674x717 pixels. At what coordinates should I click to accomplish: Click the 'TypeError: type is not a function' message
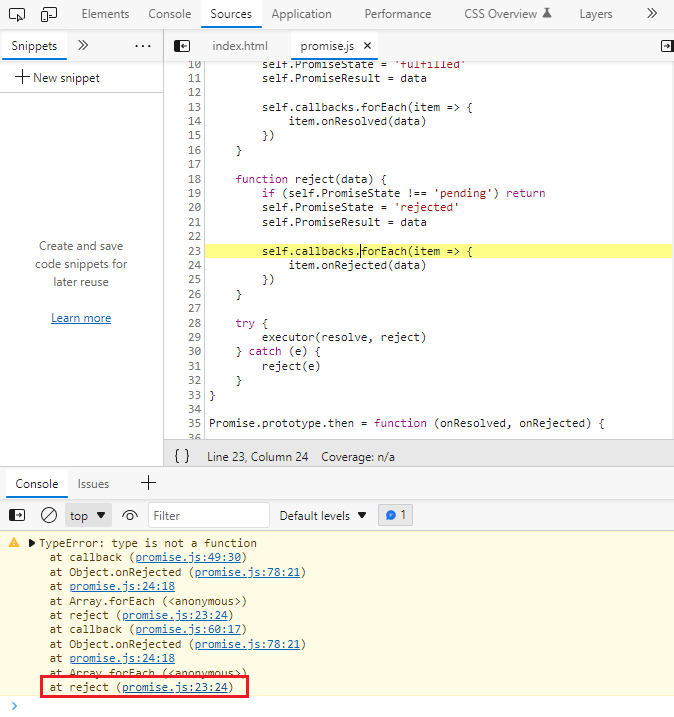coord(148,543)
